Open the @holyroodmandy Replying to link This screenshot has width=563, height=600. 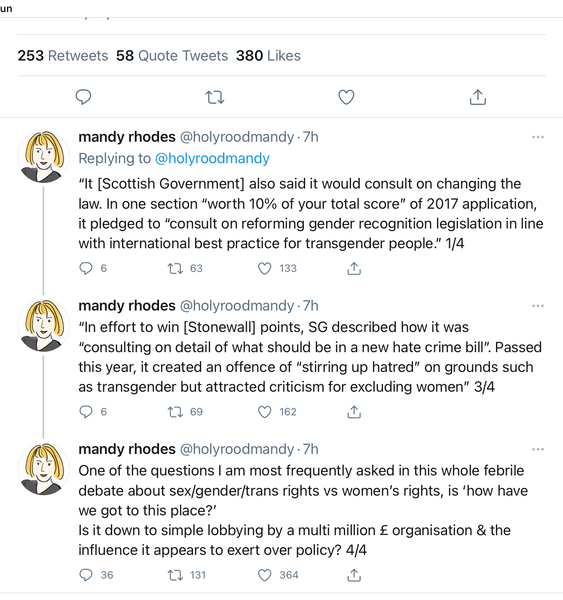click(x=212, y=158)
